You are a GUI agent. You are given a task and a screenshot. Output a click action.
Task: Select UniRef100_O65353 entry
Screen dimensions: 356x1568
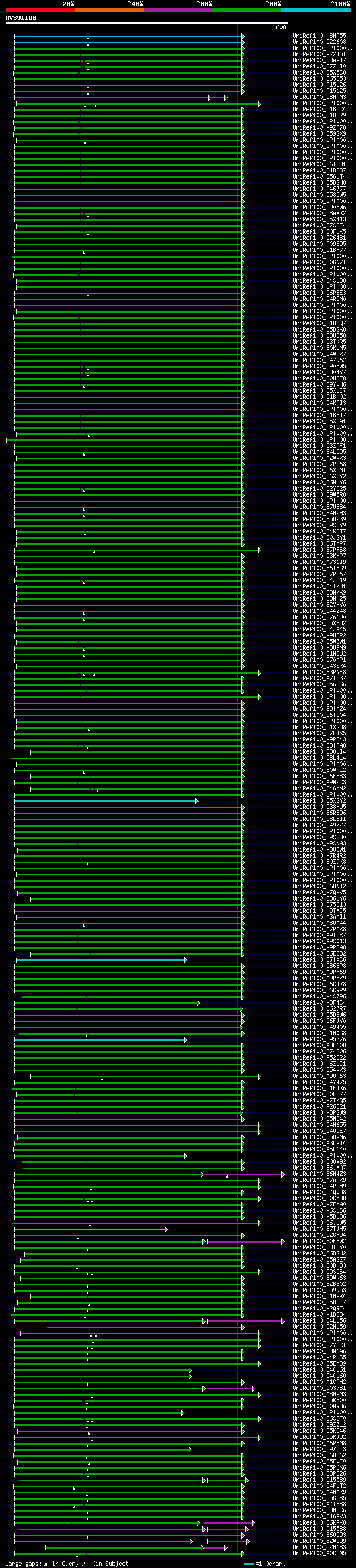point(319,78)
